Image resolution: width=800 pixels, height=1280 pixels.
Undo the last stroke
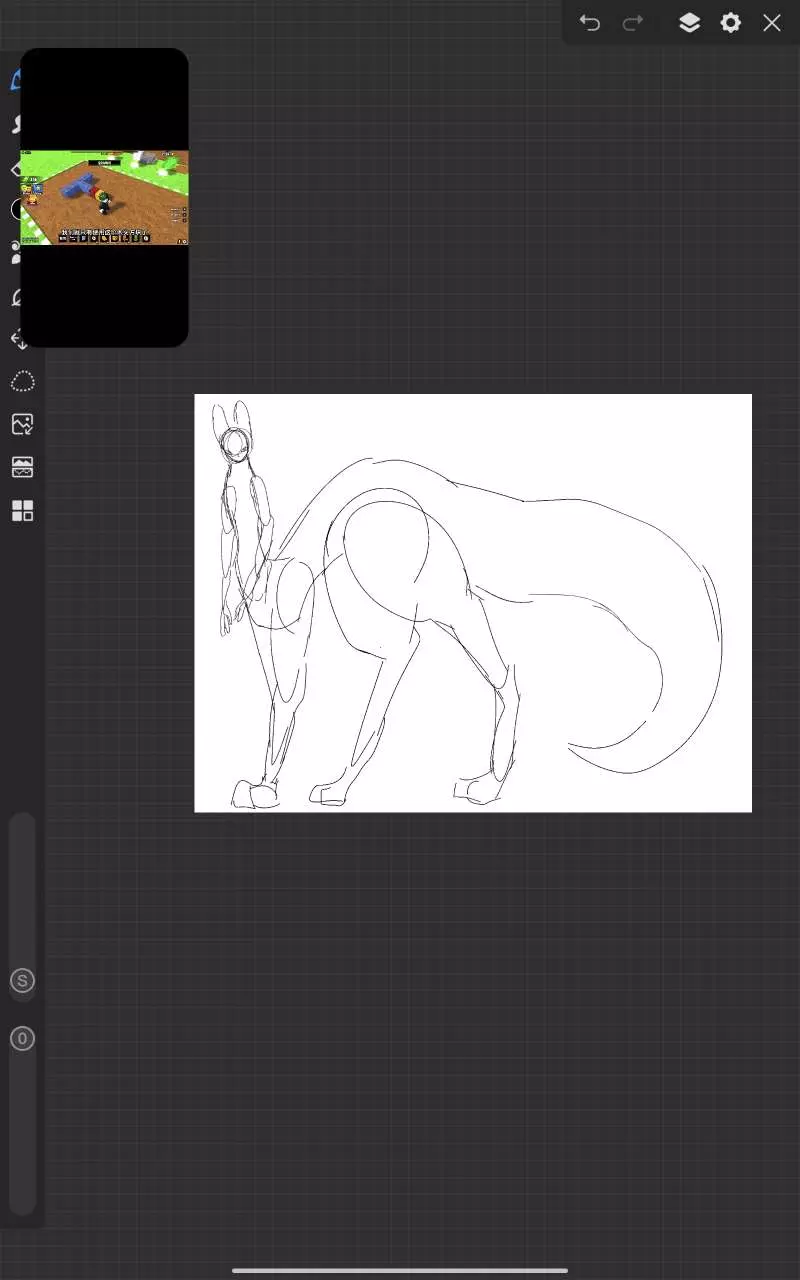coord(590,22)
